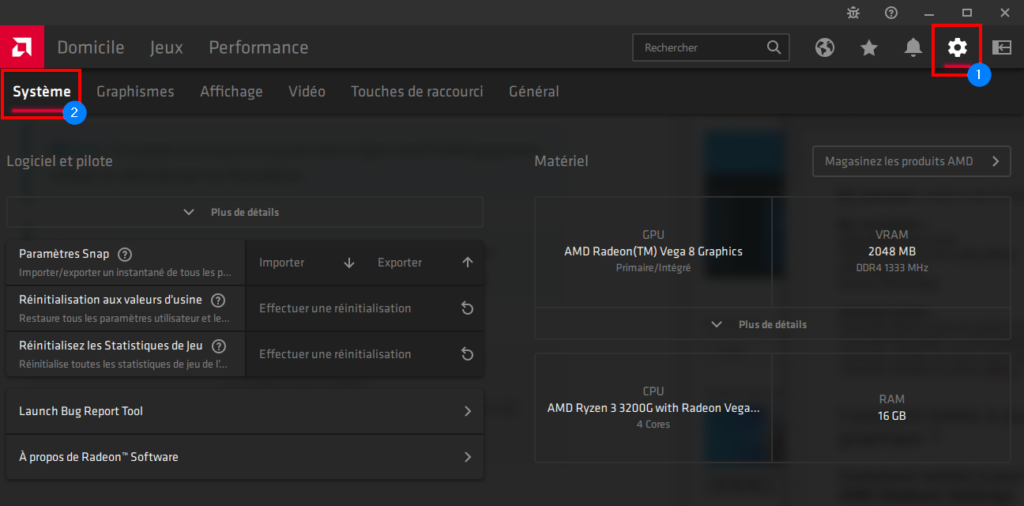The height and width of the screenshot is (506, 1024).
Task: Toggle the sidebar panel icon
Action: pos(1001,47)
